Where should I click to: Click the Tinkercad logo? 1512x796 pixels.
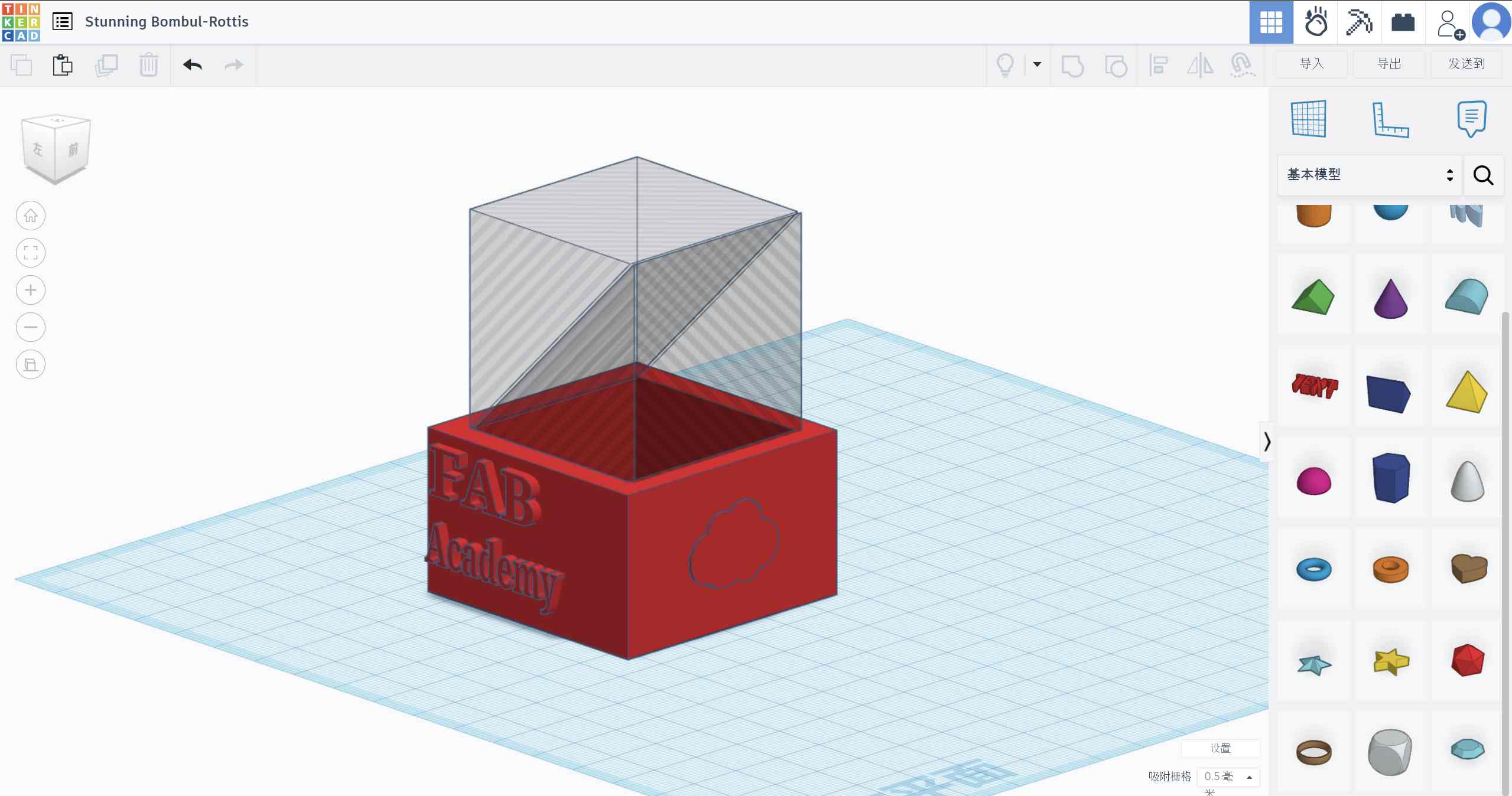tap(21, 22)
